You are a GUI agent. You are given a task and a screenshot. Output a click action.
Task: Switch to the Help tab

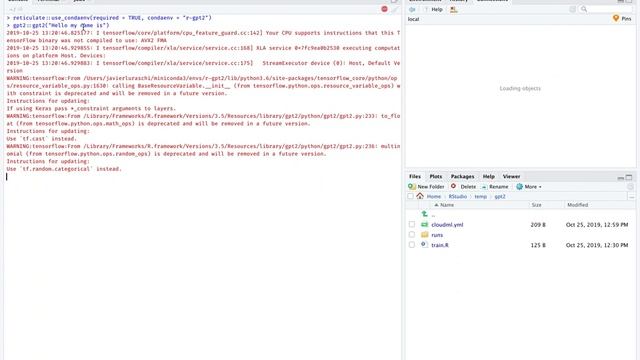[489, 176]
